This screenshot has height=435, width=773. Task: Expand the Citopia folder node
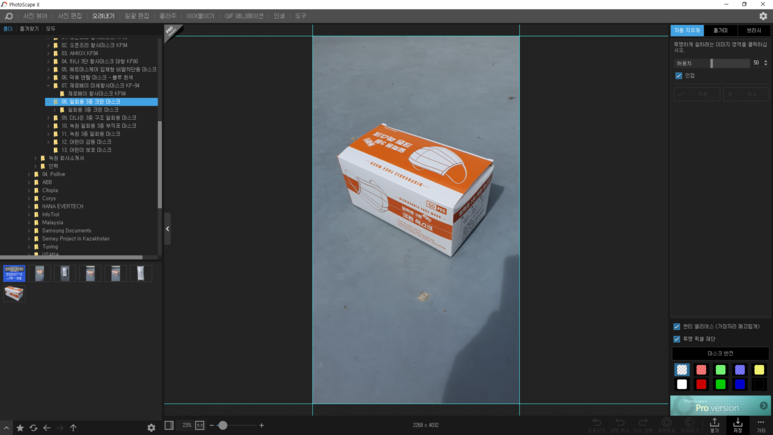click(29, 190)
